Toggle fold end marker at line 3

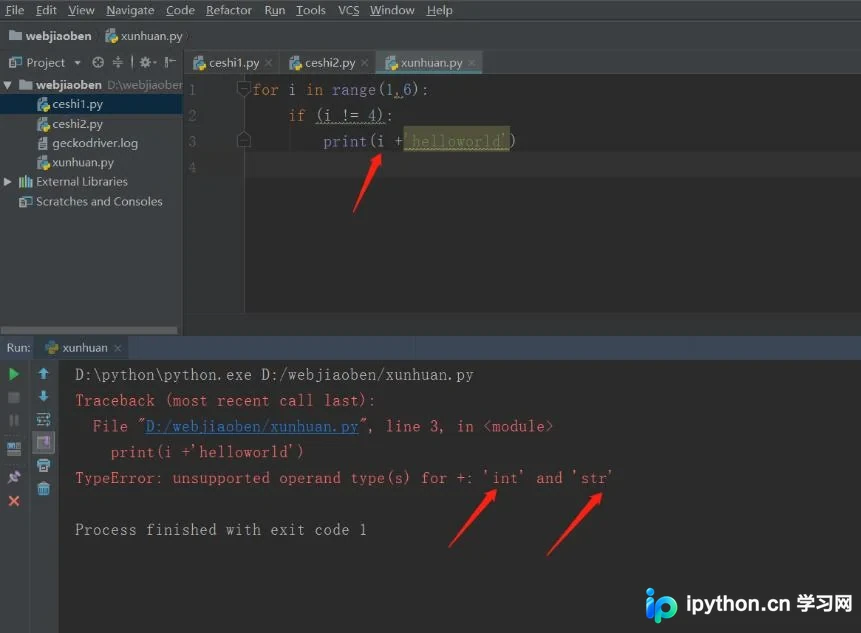[243, 141]
